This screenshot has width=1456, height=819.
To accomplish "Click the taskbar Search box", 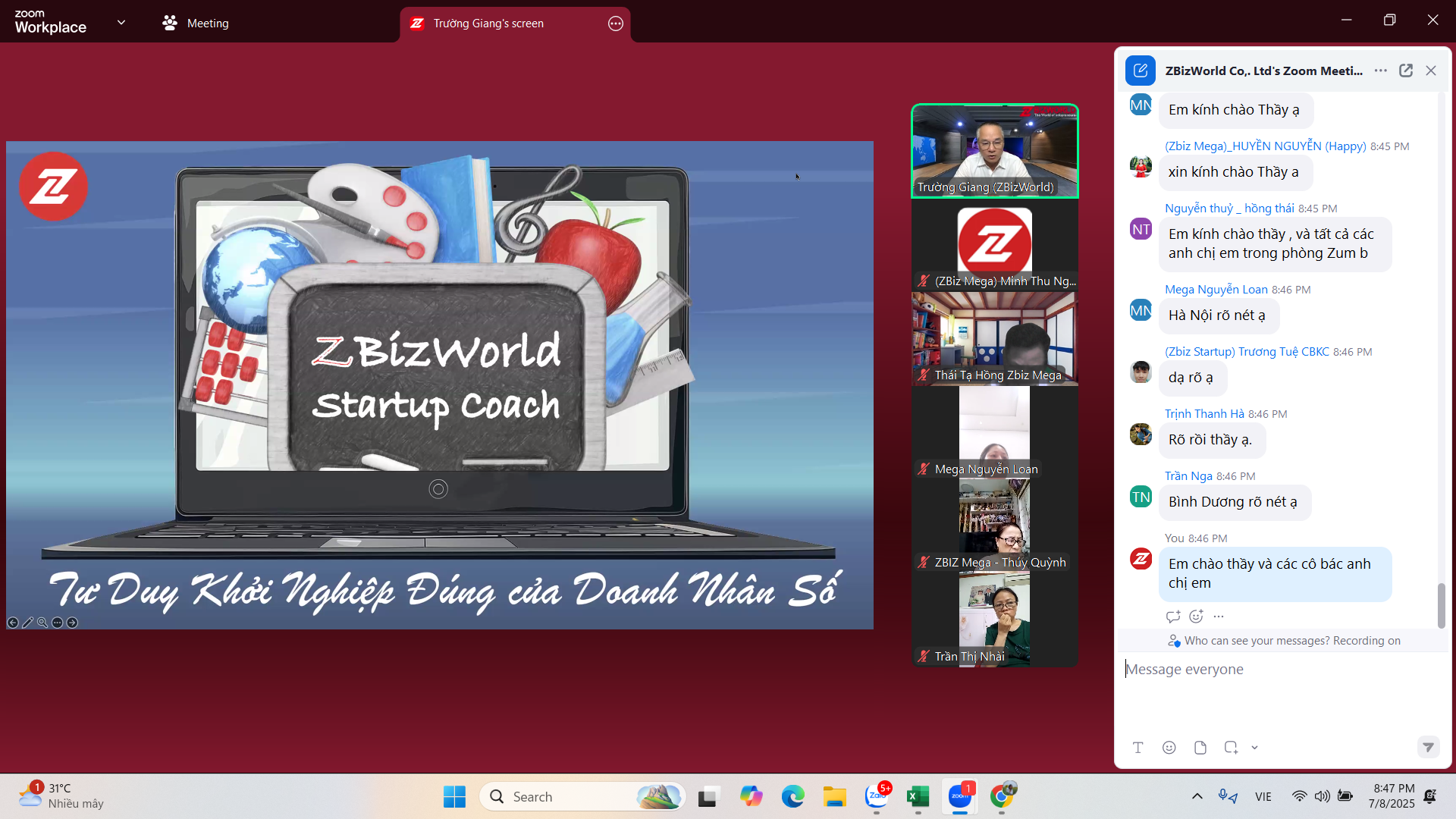I will tap(582, 797).
